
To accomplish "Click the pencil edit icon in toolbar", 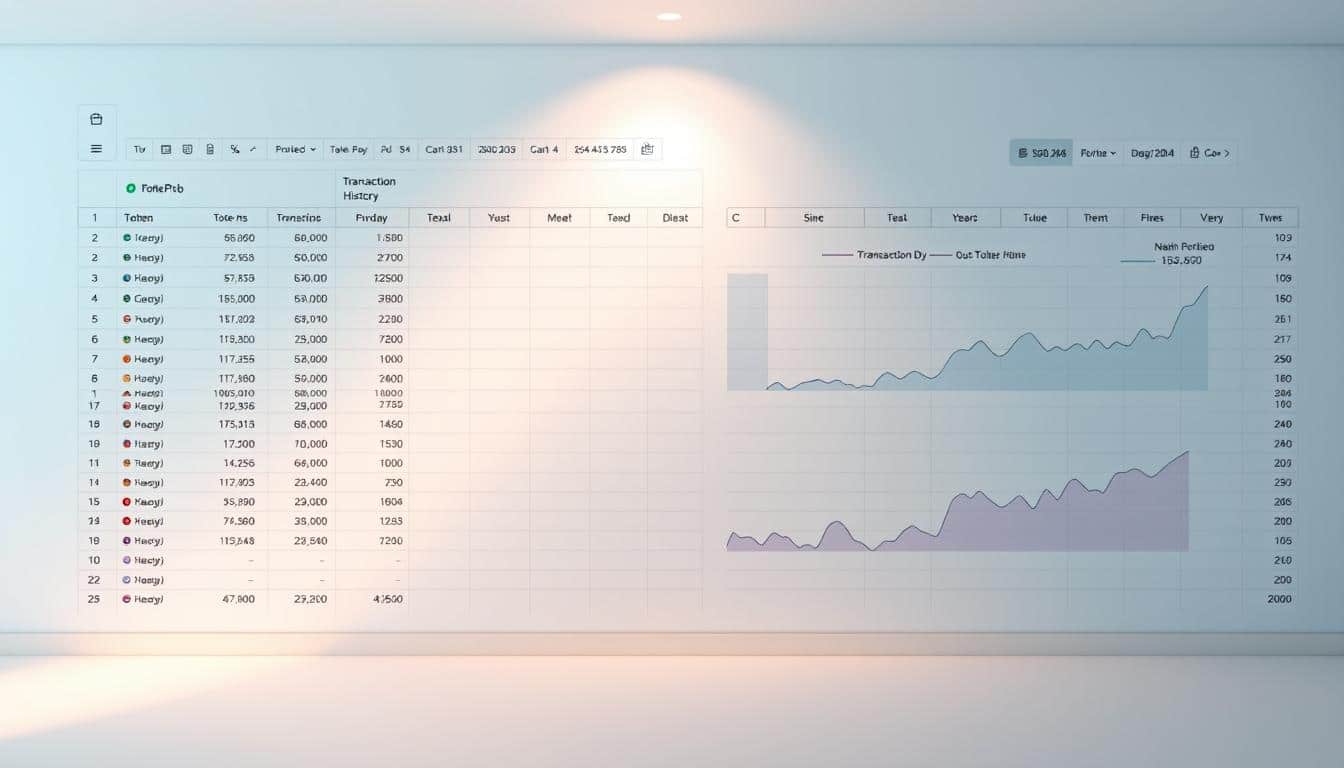I will [253, 149].
